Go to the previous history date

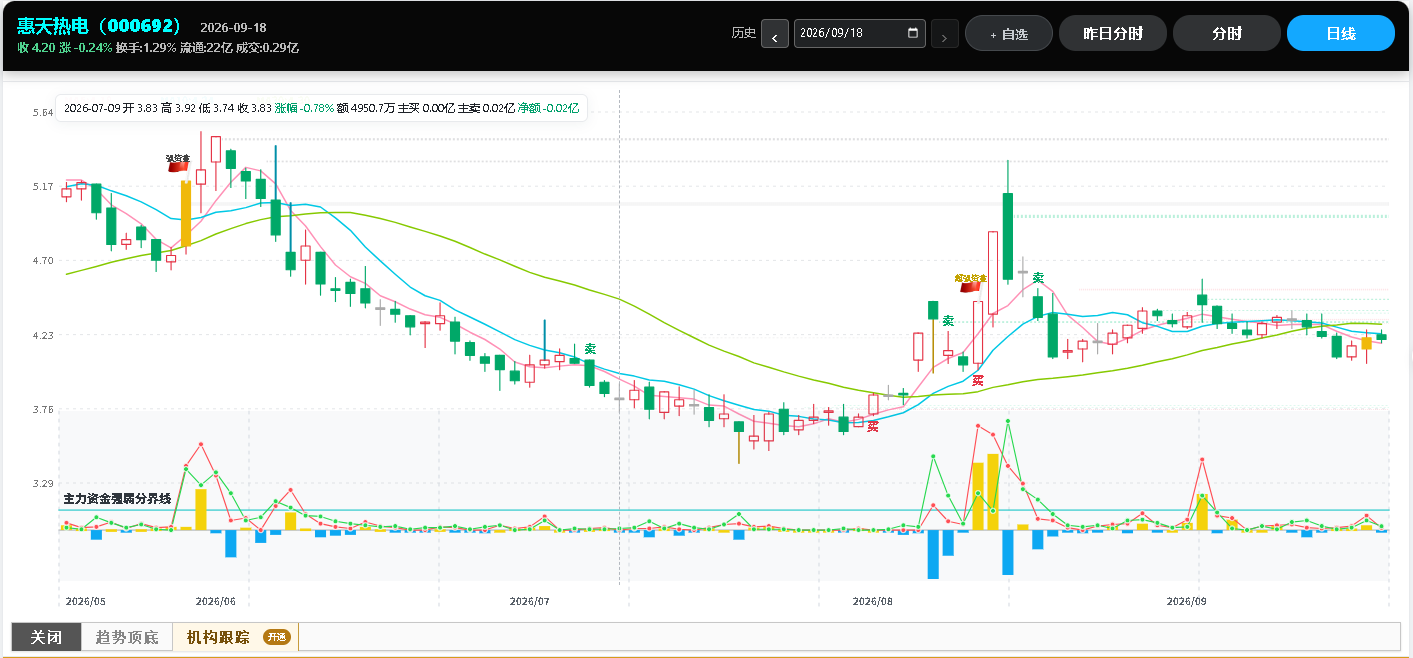click(x=775, y=34)
